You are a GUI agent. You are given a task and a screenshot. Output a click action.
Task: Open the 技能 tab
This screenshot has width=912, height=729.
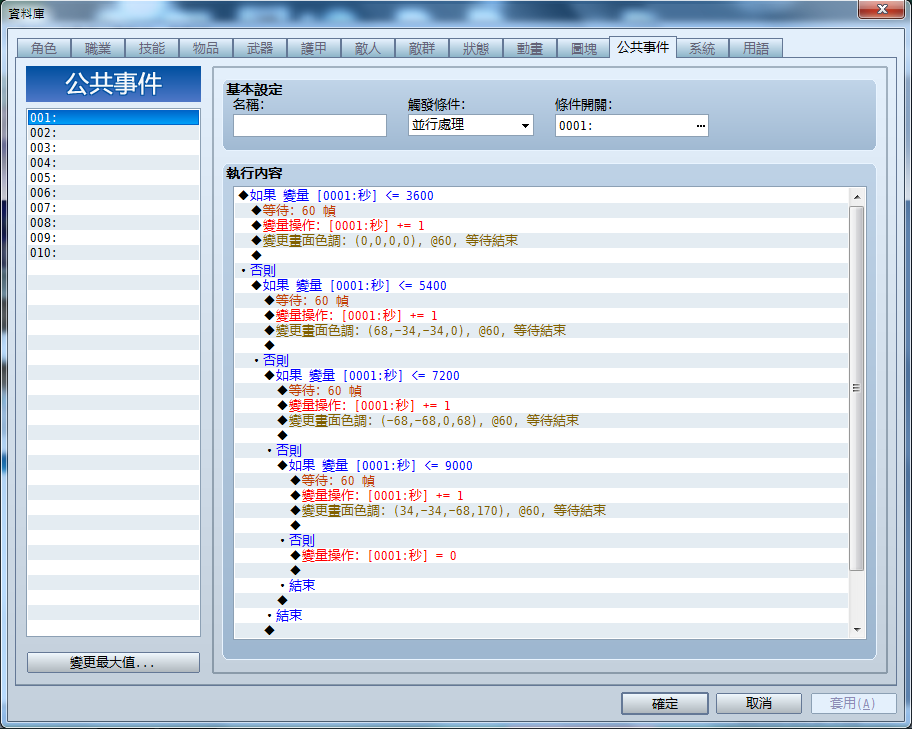tap(152, 48)
